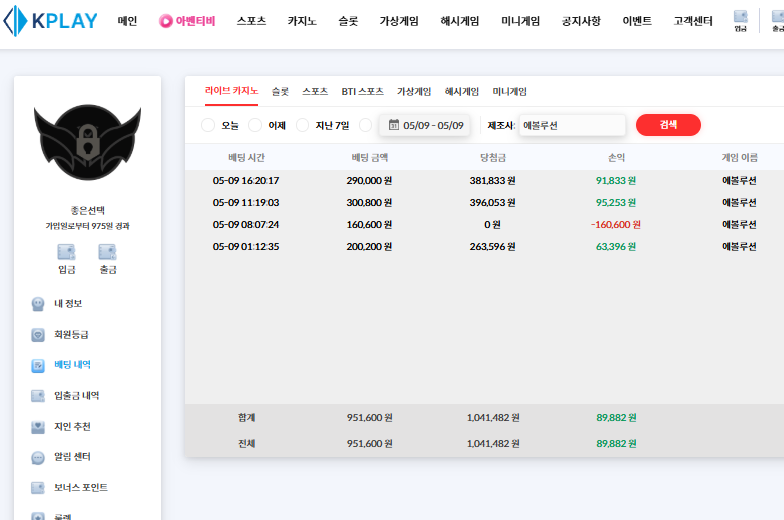Screen dimensions: 784x520
Task: Open the 스포츠 top navigation menu
Action: coord(251,21)
